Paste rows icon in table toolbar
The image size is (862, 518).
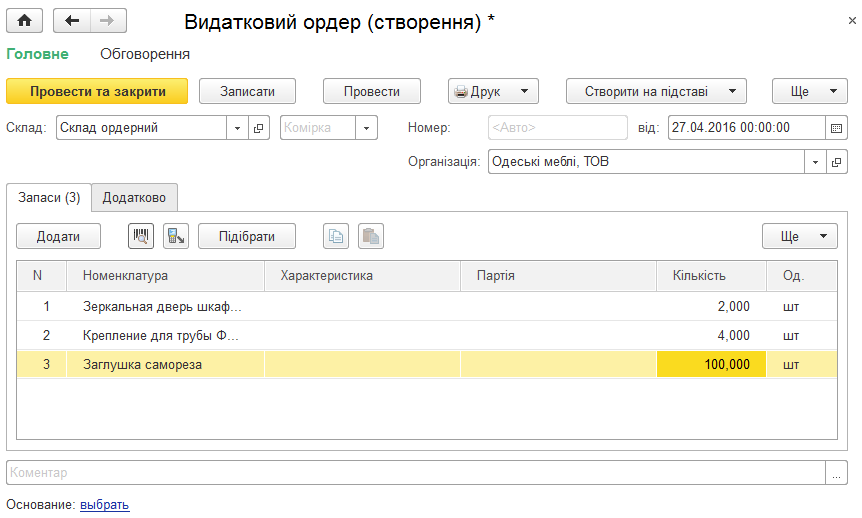371,236
